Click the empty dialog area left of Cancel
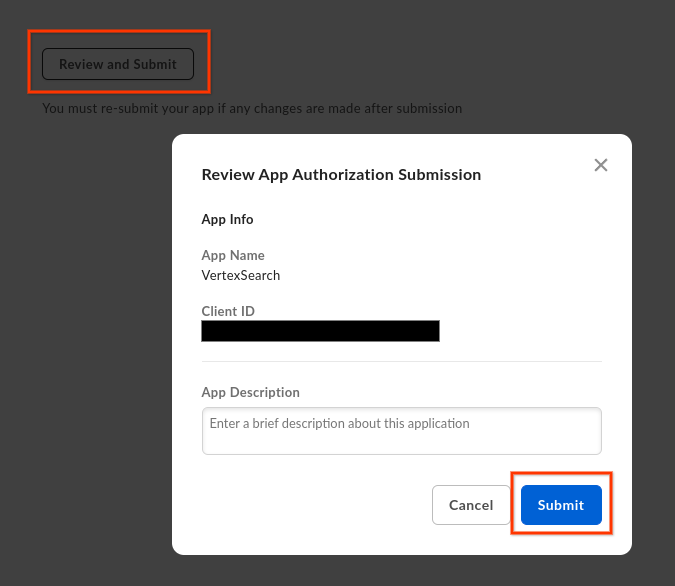 (310, 505)
